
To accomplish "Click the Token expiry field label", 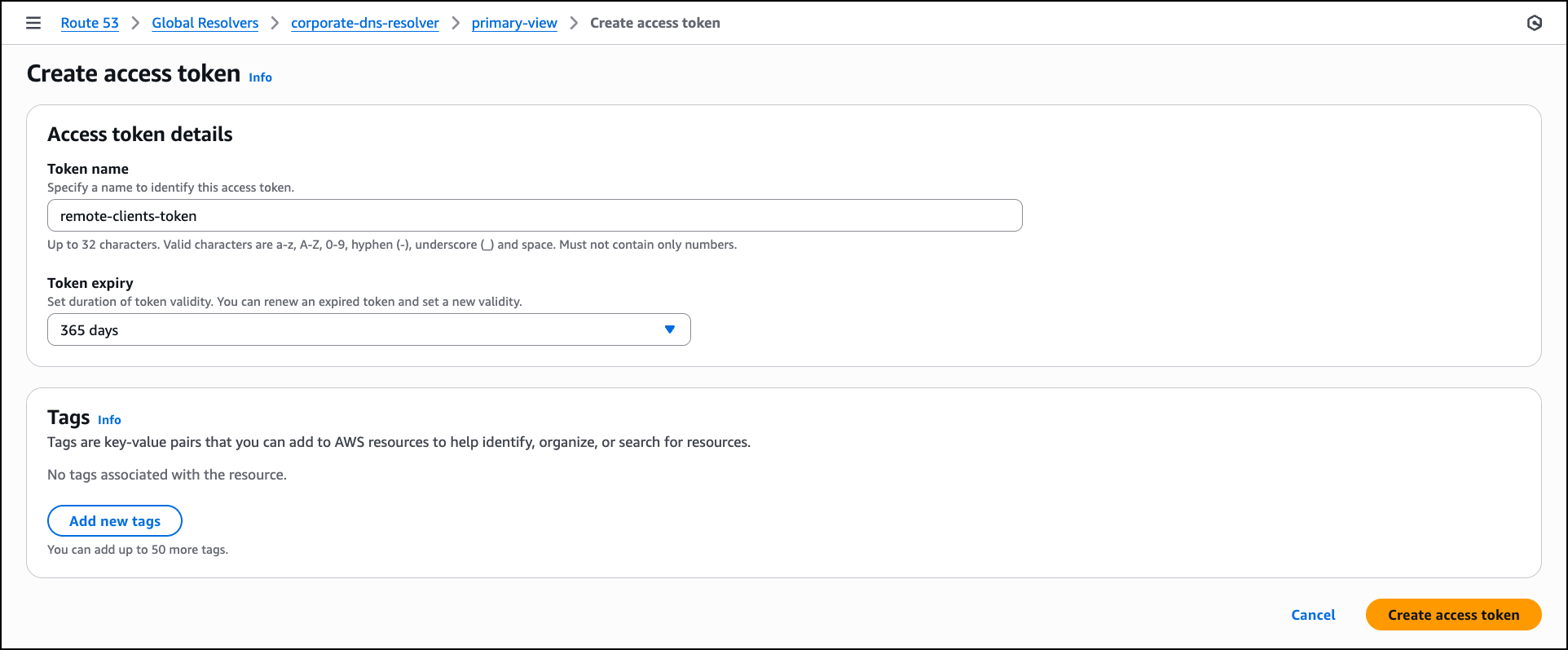I will (x=90, y=283).
